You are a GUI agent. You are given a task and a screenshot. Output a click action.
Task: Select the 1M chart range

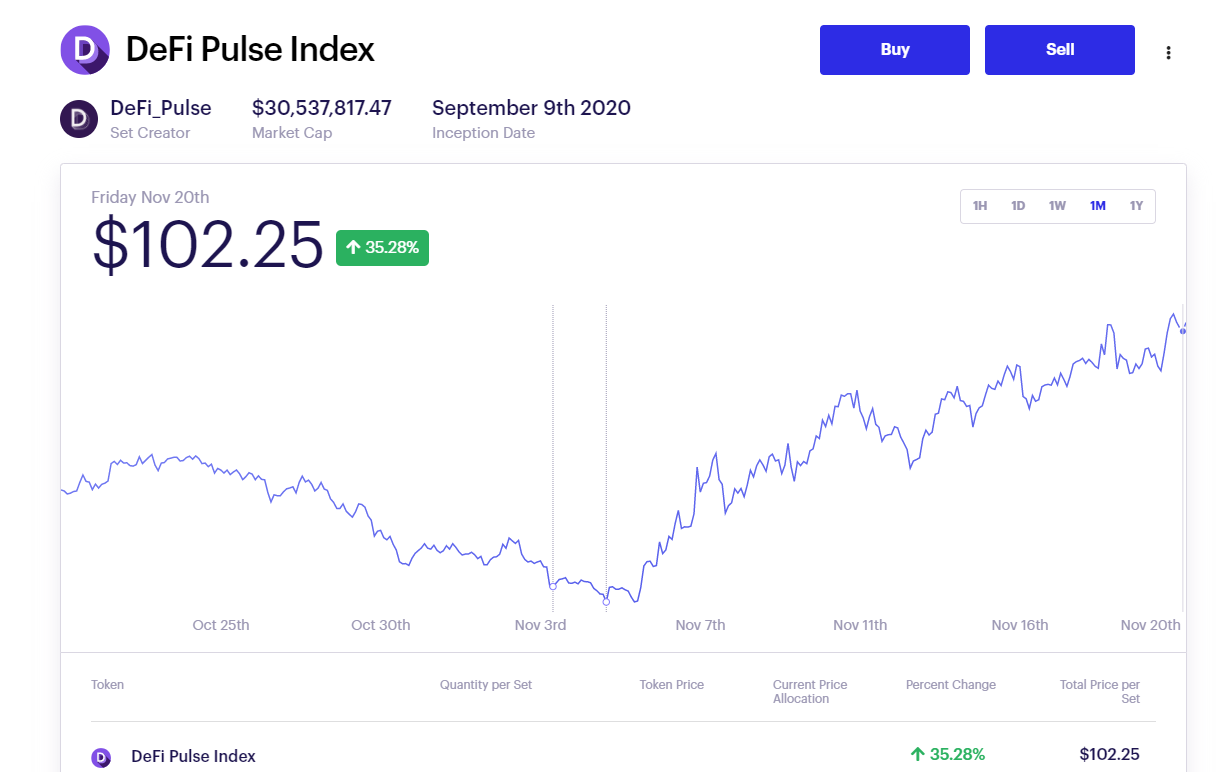coord(1098,206)
